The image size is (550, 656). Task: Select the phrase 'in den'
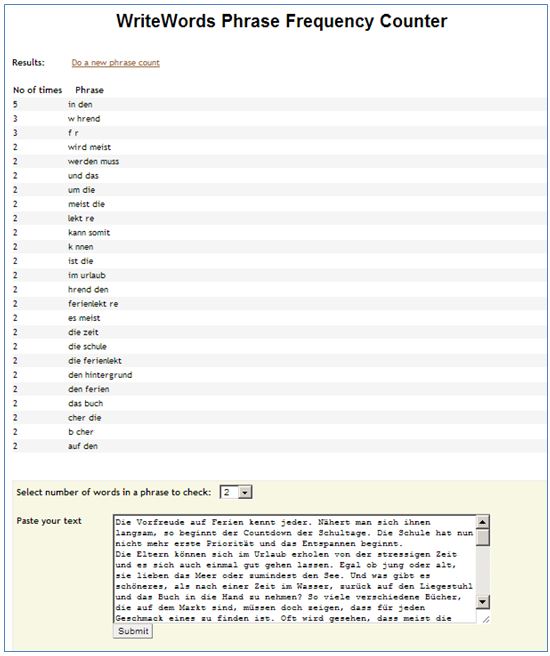[80, 105]
